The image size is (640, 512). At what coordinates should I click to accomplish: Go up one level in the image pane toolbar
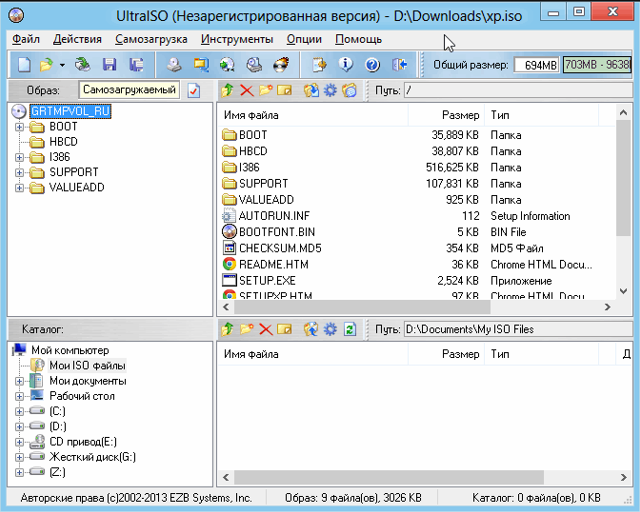pos(227,90)
